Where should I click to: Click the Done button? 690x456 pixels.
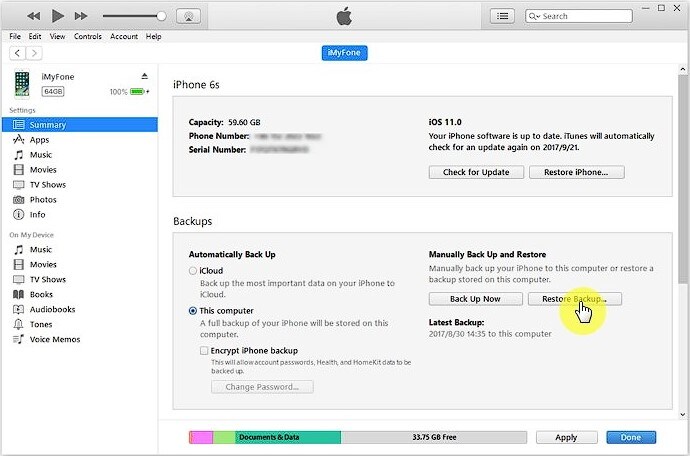click(631, 438)
